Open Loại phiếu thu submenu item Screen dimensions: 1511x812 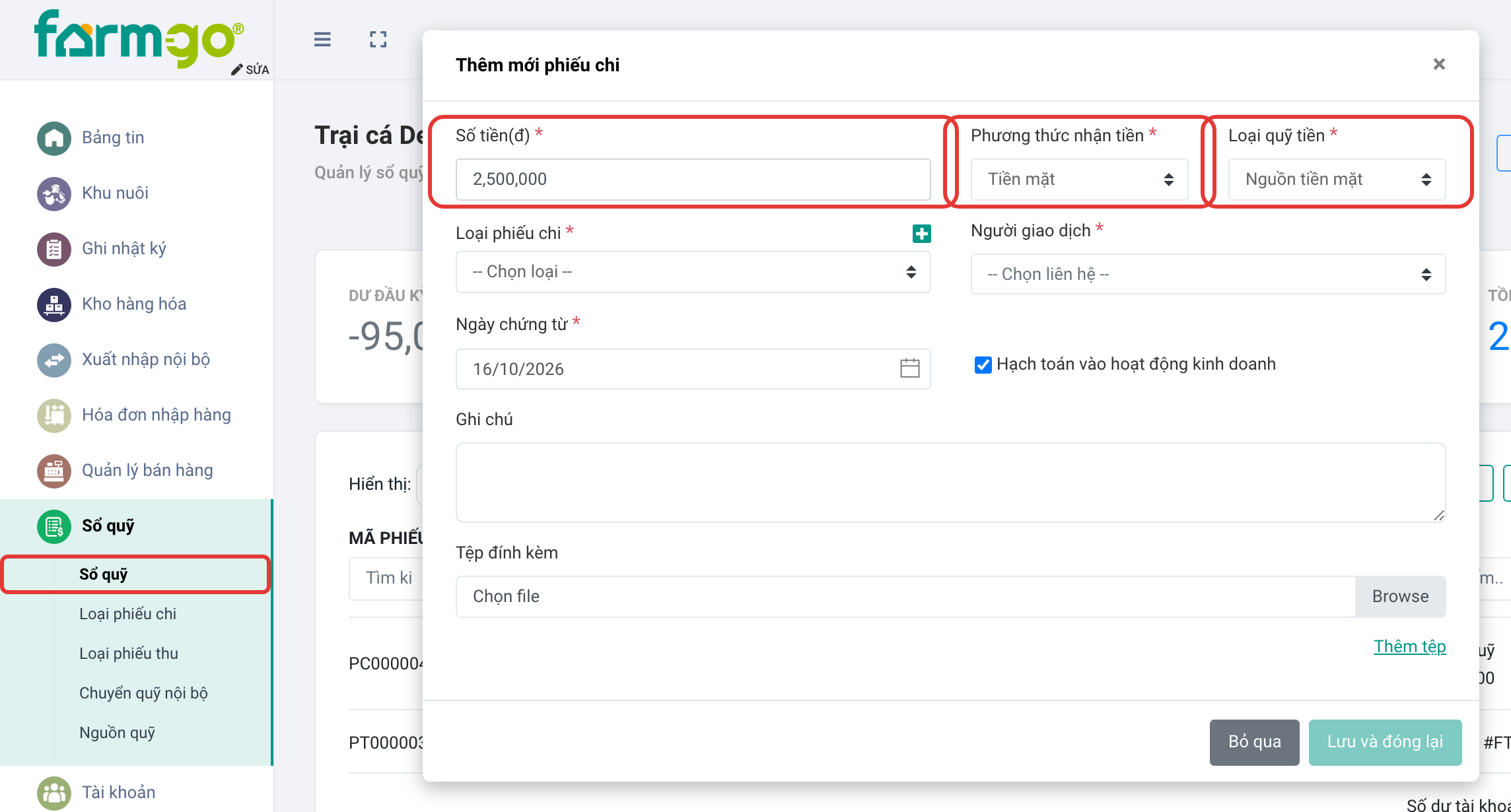pos(129,654)
